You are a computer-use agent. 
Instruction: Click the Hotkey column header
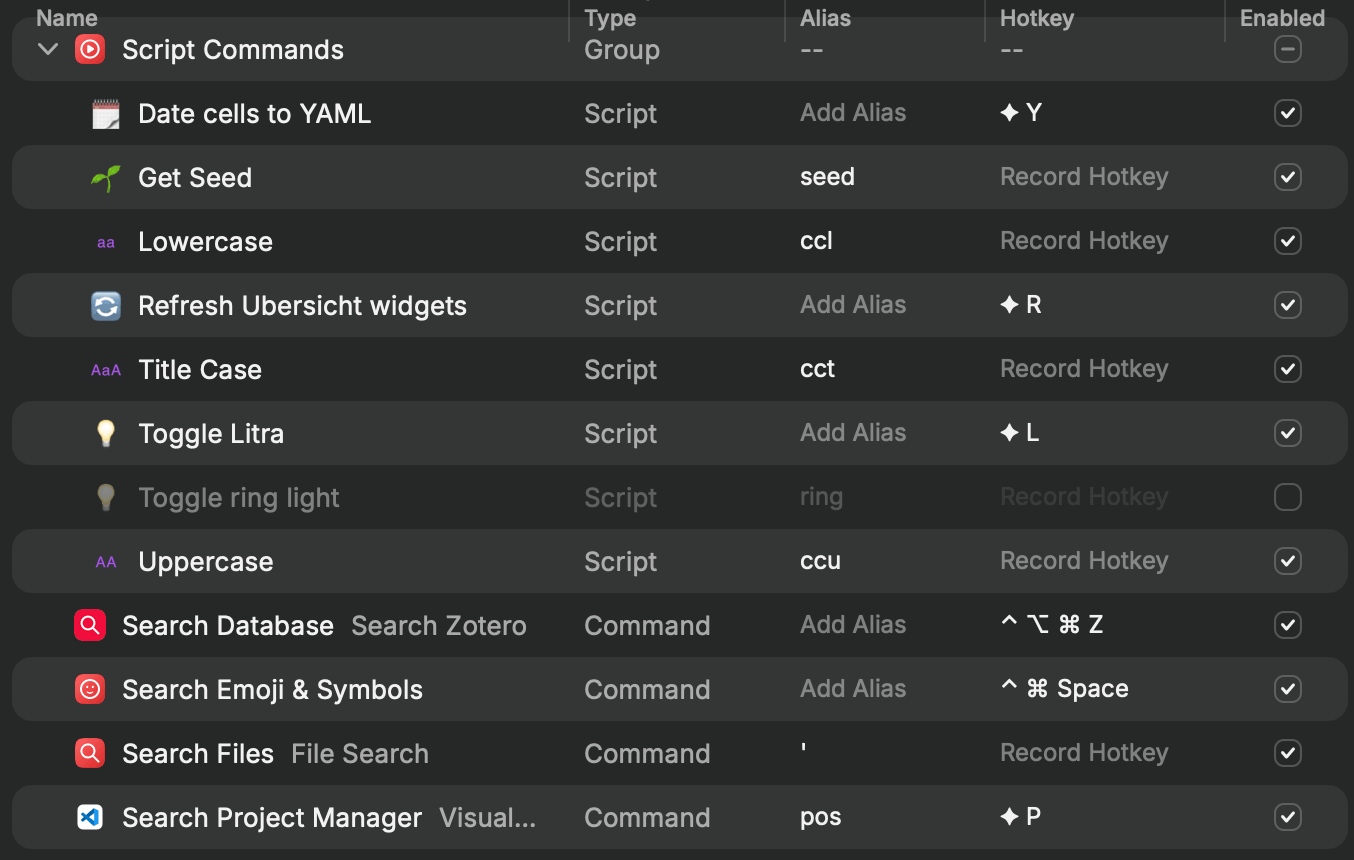[1036, 18]
